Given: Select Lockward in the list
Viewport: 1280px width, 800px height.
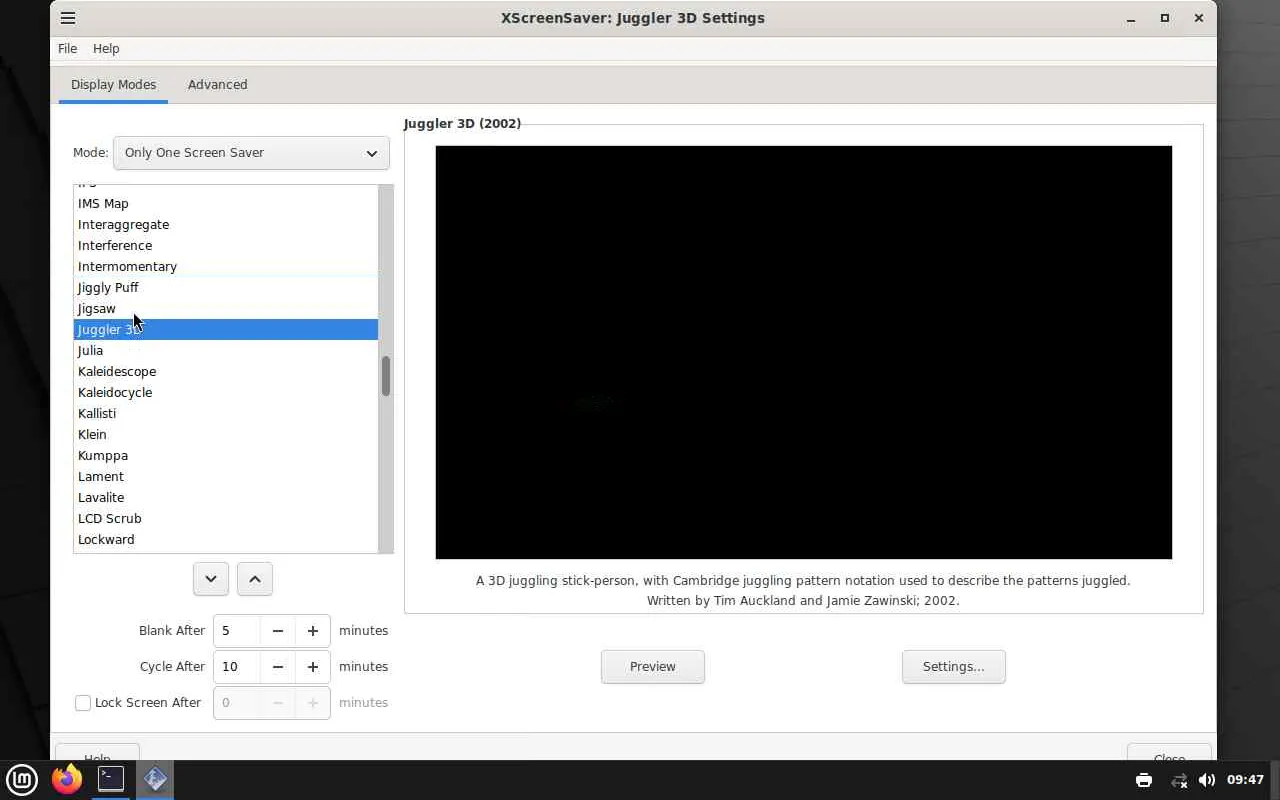Looking at the screenshot, I should [226, 540].
